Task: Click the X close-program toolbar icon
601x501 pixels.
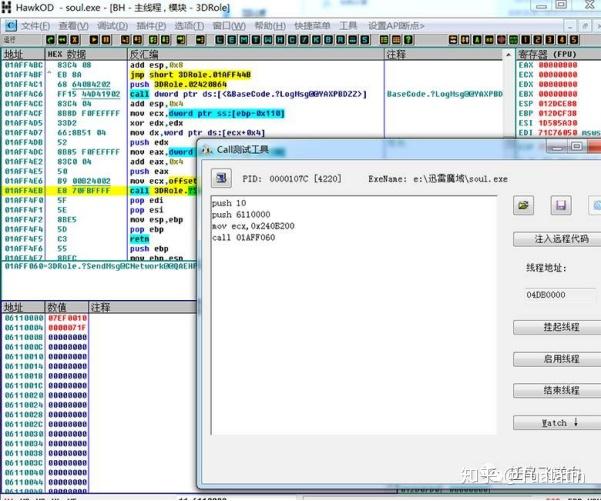Action: [x=74, y=39]
